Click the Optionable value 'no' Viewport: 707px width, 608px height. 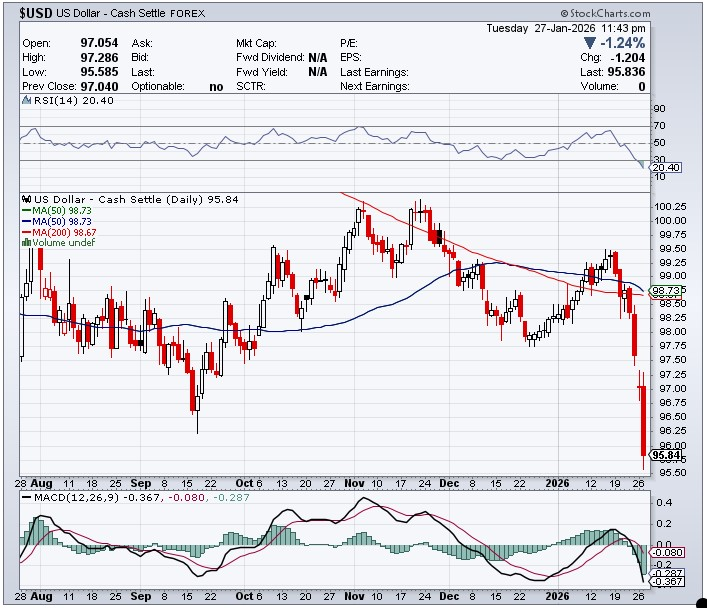pos(216,87)
